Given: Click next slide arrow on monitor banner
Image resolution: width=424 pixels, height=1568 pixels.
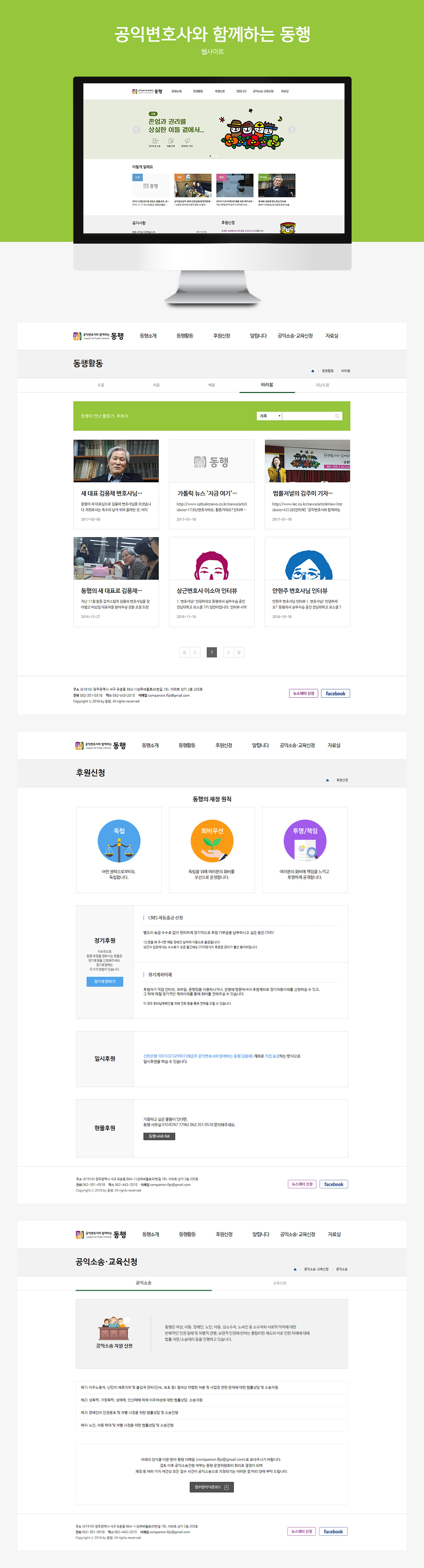Looking at the screenshot, I should tap(291, 130).
